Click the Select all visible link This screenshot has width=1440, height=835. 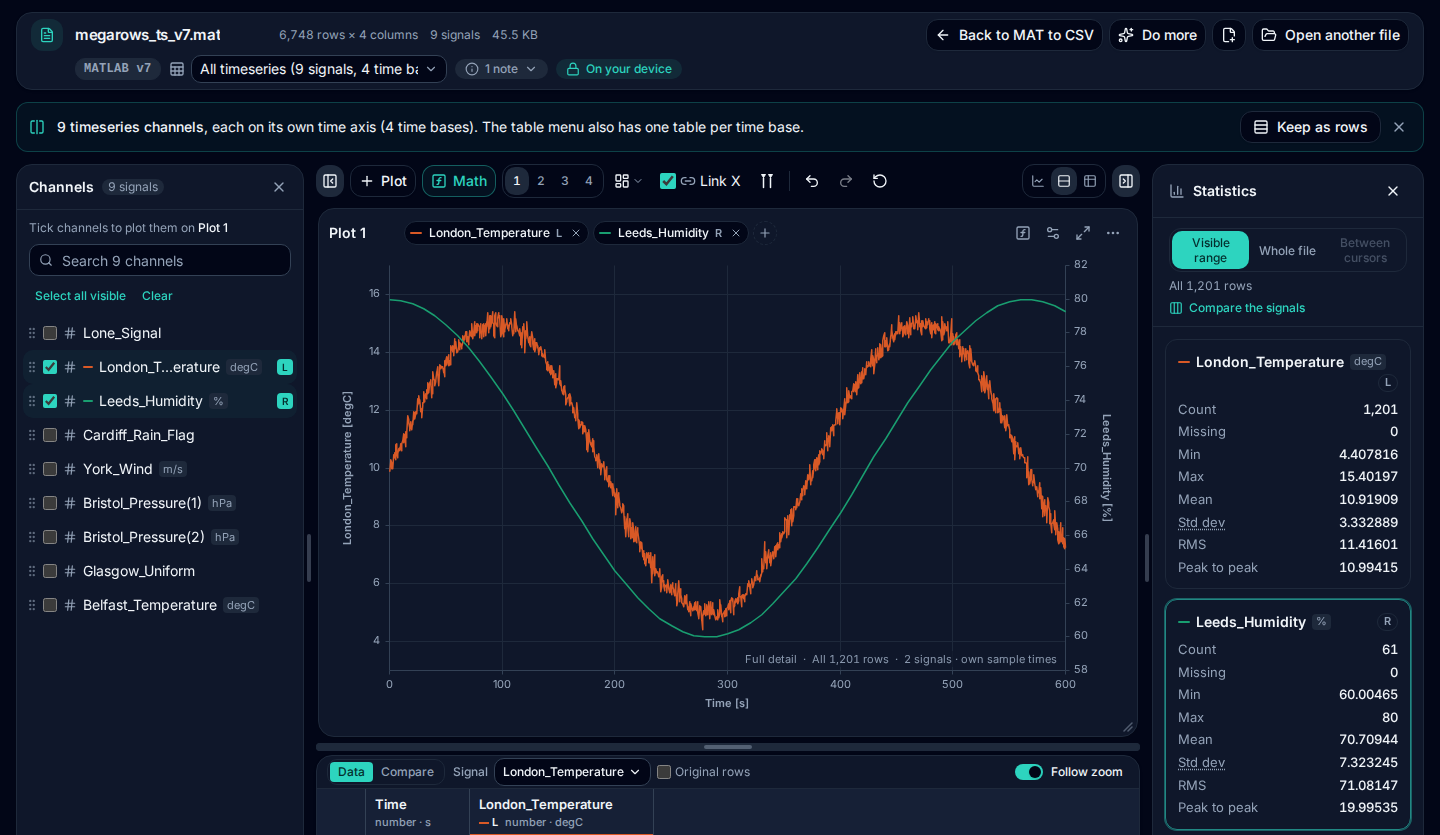(80, 296)
